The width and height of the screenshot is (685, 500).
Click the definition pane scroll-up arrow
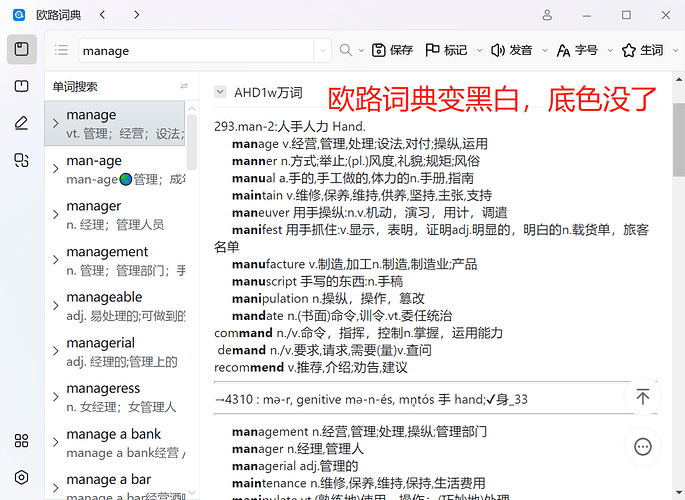pos(678,79)
